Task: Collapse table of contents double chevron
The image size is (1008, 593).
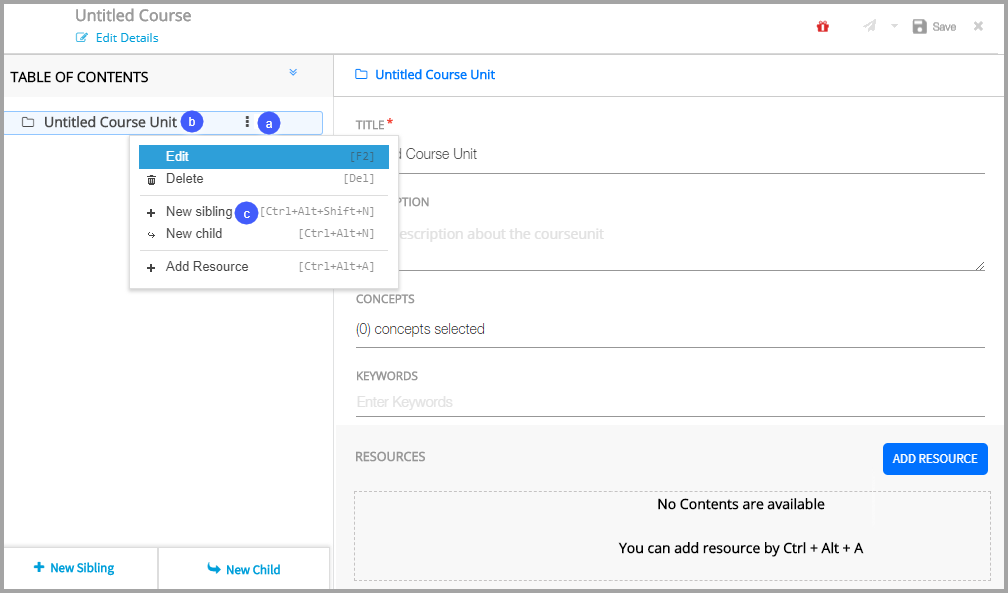Action: pyautogui.click(x=293, y=72)
